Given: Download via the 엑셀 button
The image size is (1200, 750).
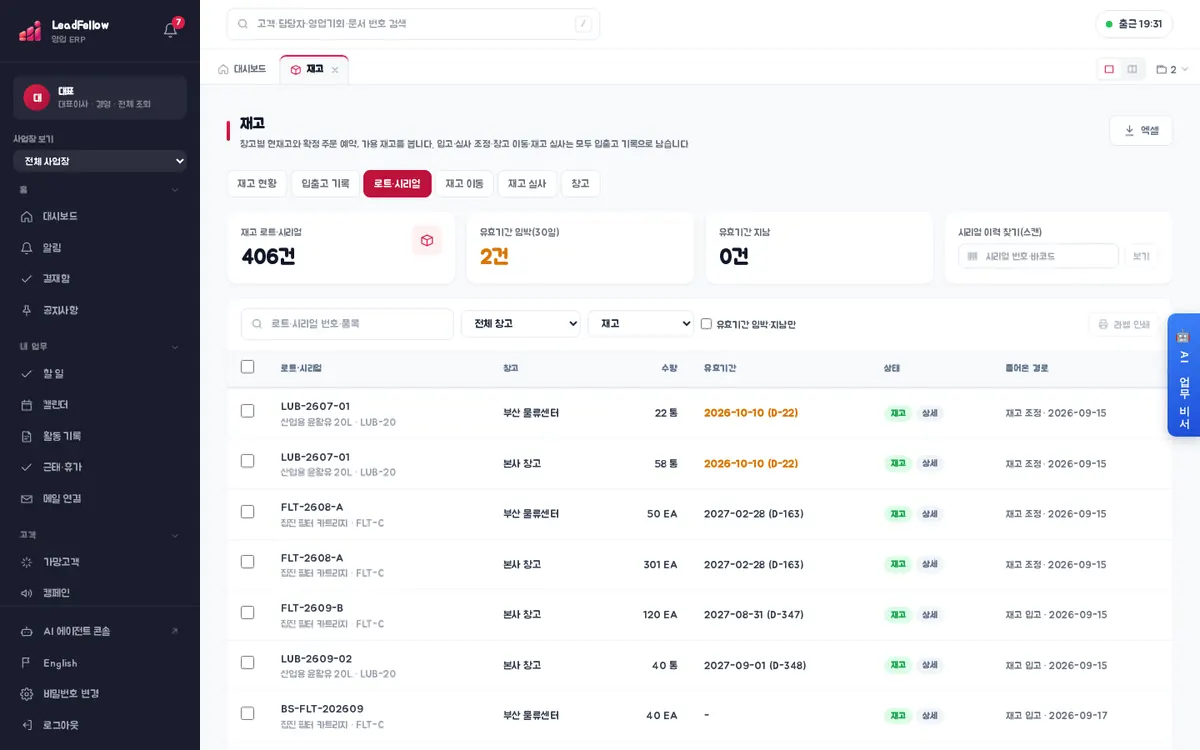Looking at the screenshot, I should point(1141,130).
